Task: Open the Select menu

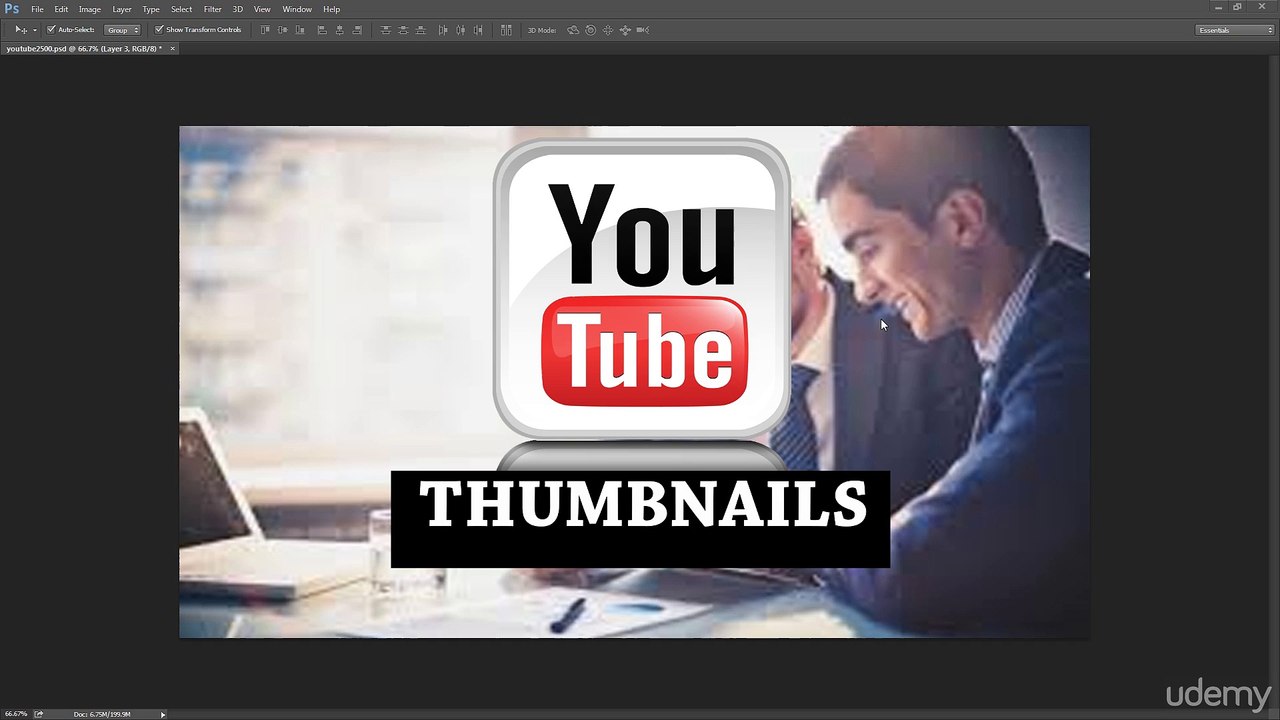Action: click(x=181, y=9)
